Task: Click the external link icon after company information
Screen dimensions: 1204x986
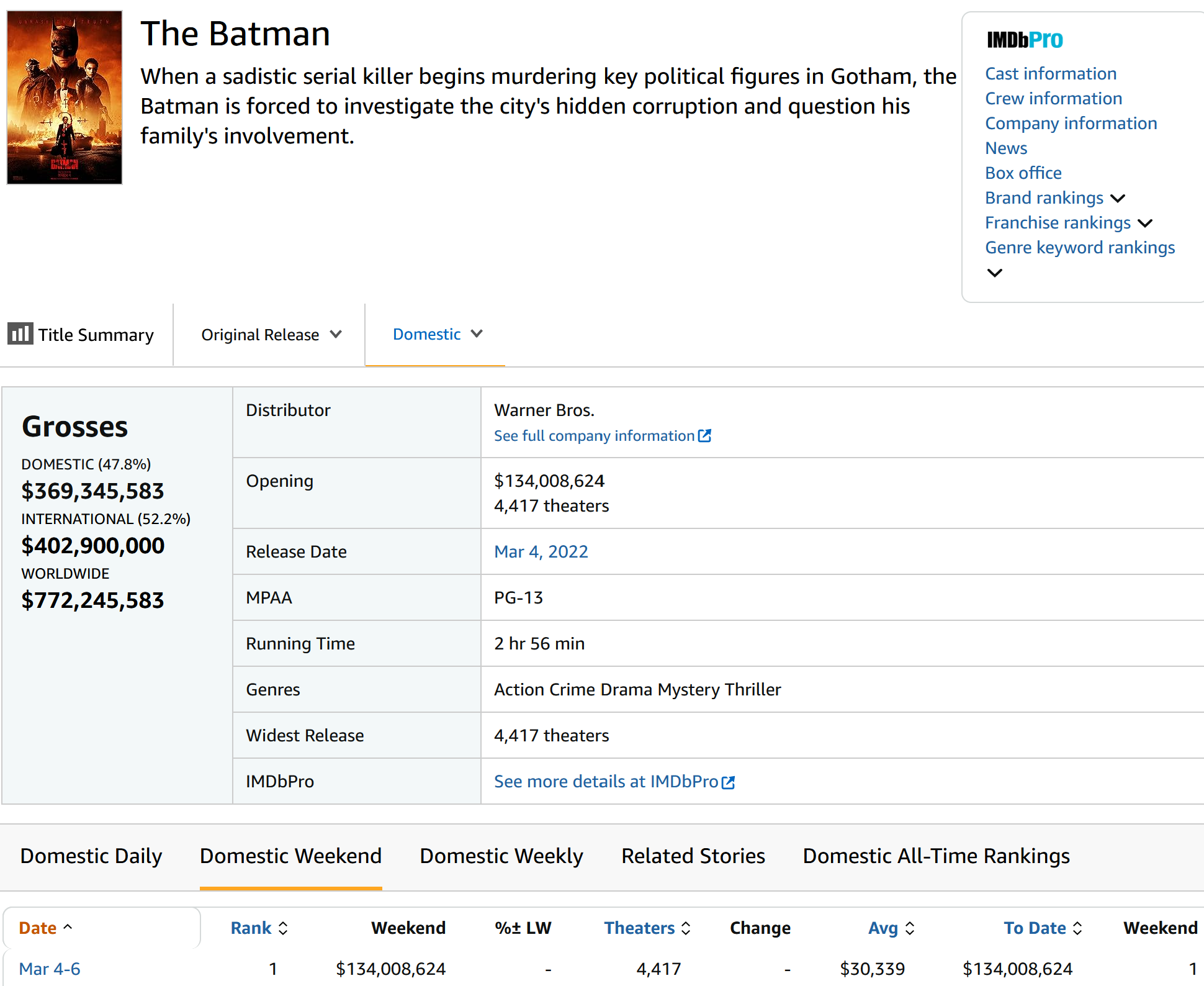Action: [x=704, y=436]
